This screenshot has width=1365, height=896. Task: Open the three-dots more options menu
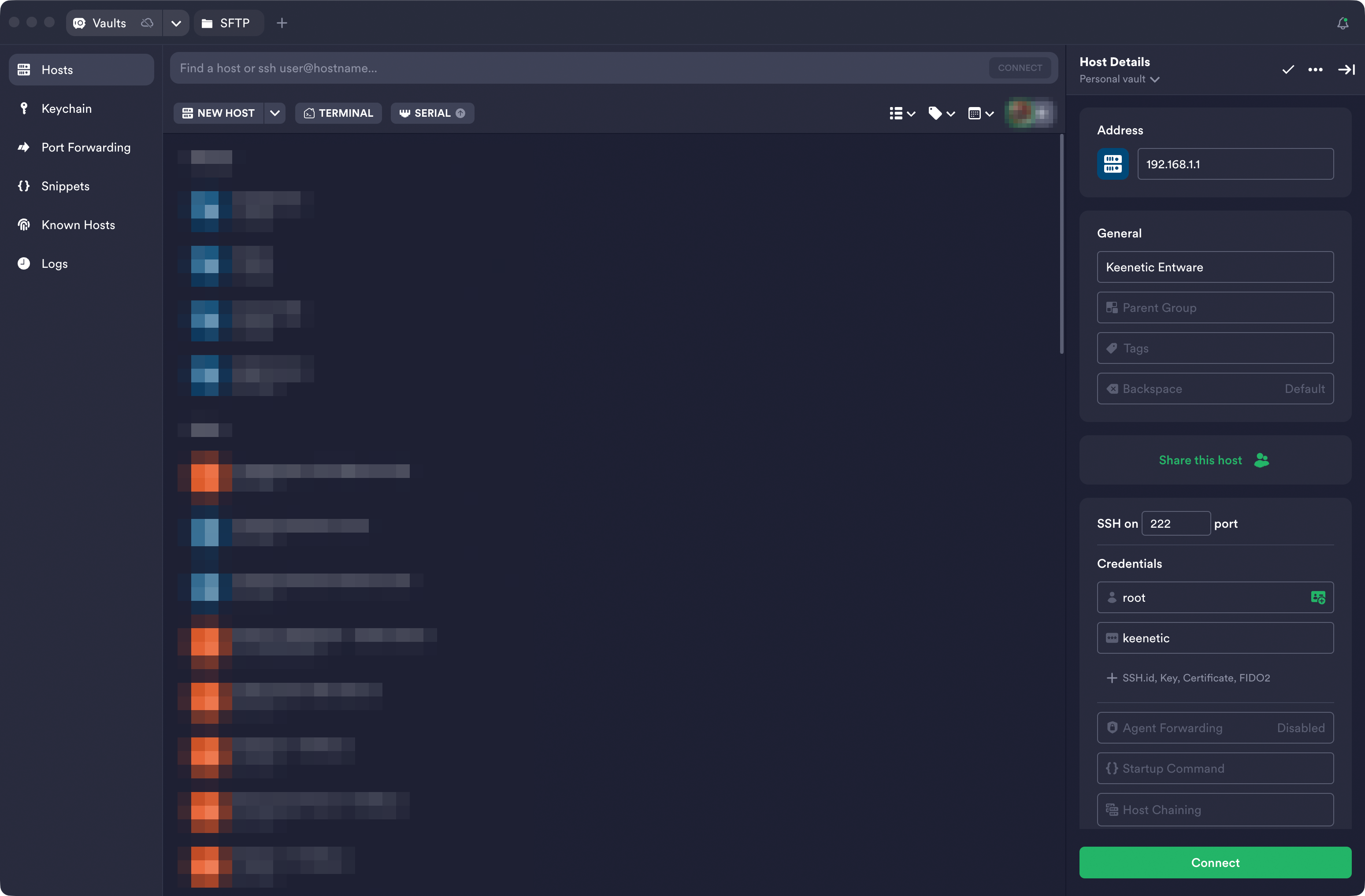(x=1315, y=69)
